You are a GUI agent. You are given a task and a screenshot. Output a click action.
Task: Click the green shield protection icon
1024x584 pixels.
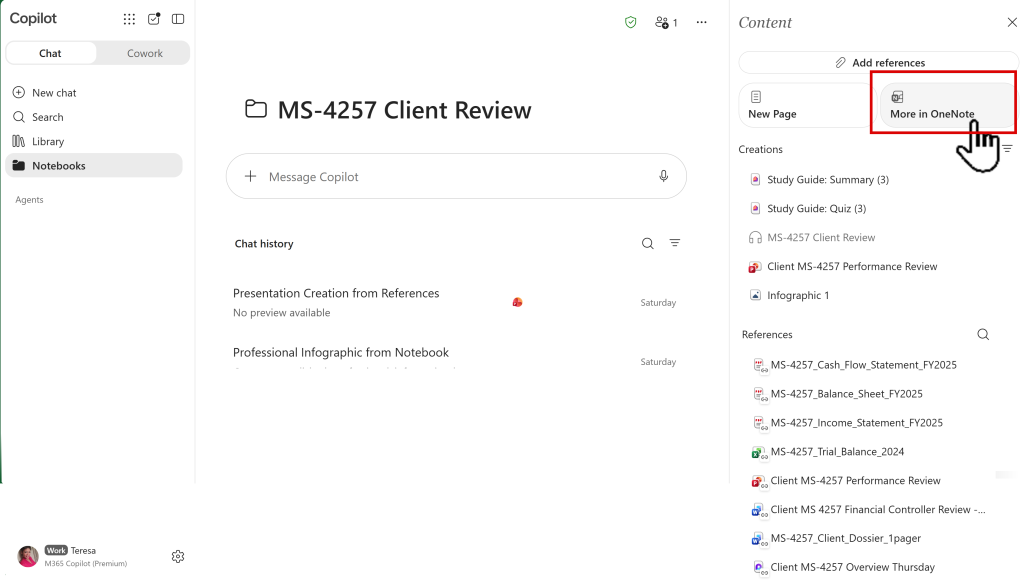(x=630, y=22)
